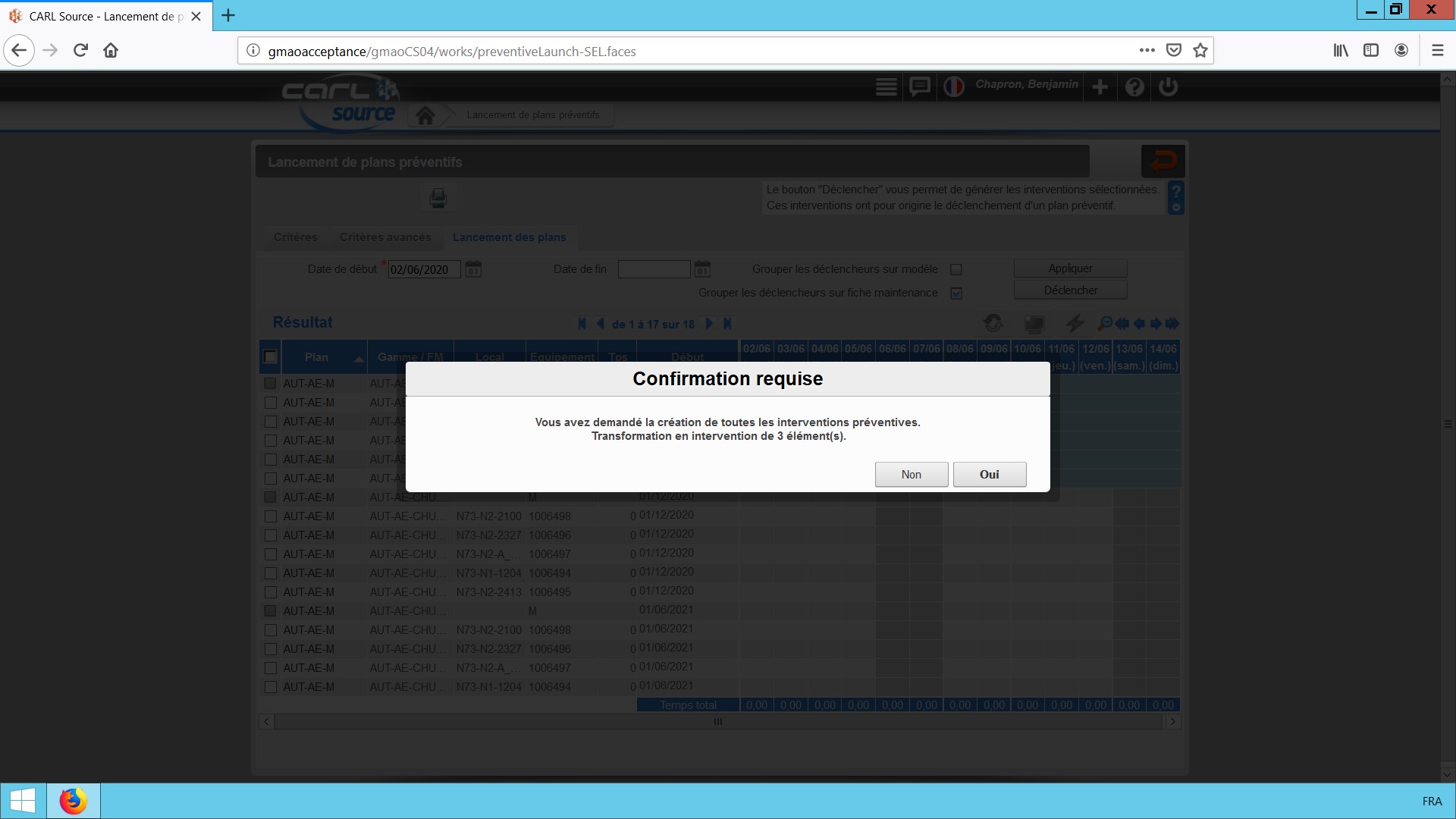Click the zoom-out magnifier icon
1456x819 pixels.
click(x=1104, y=324)
